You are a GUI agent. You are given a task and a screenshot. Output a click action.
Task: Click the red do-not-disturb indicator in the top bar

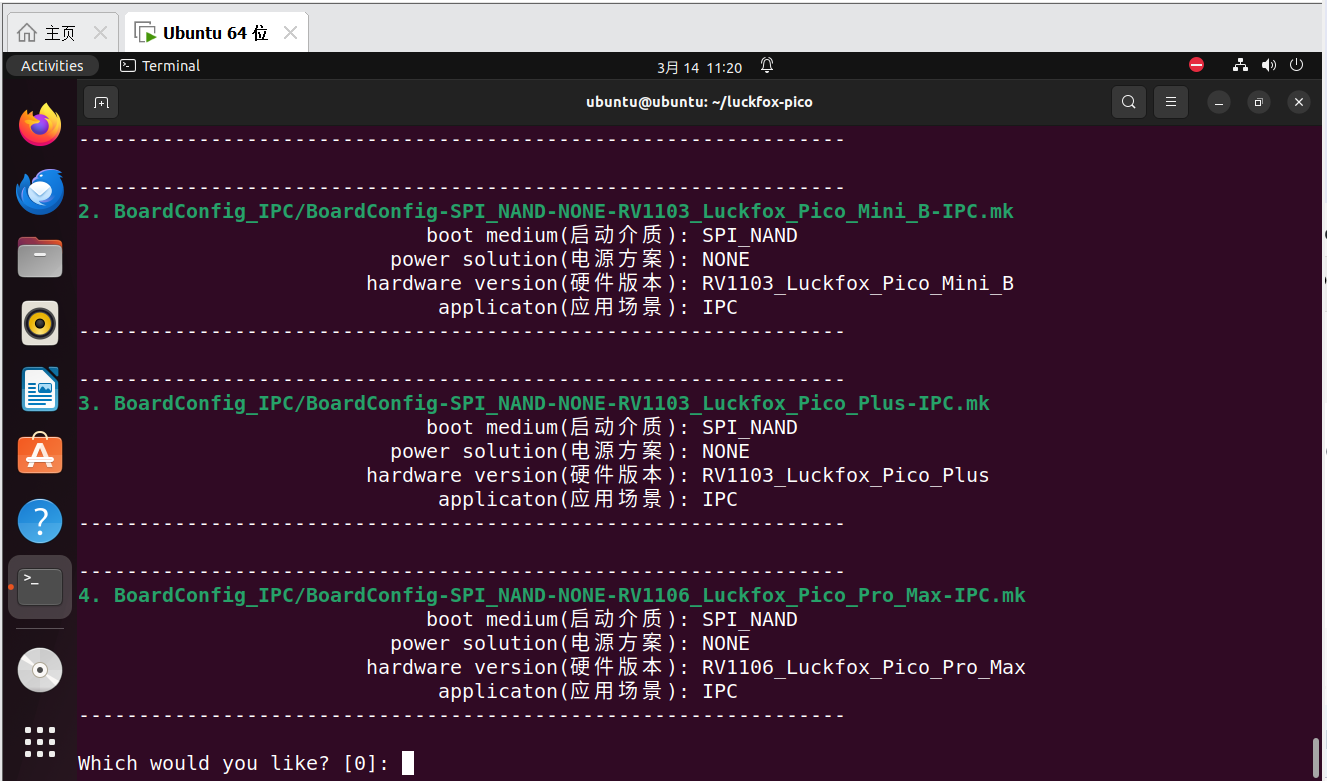[1197, 65]
